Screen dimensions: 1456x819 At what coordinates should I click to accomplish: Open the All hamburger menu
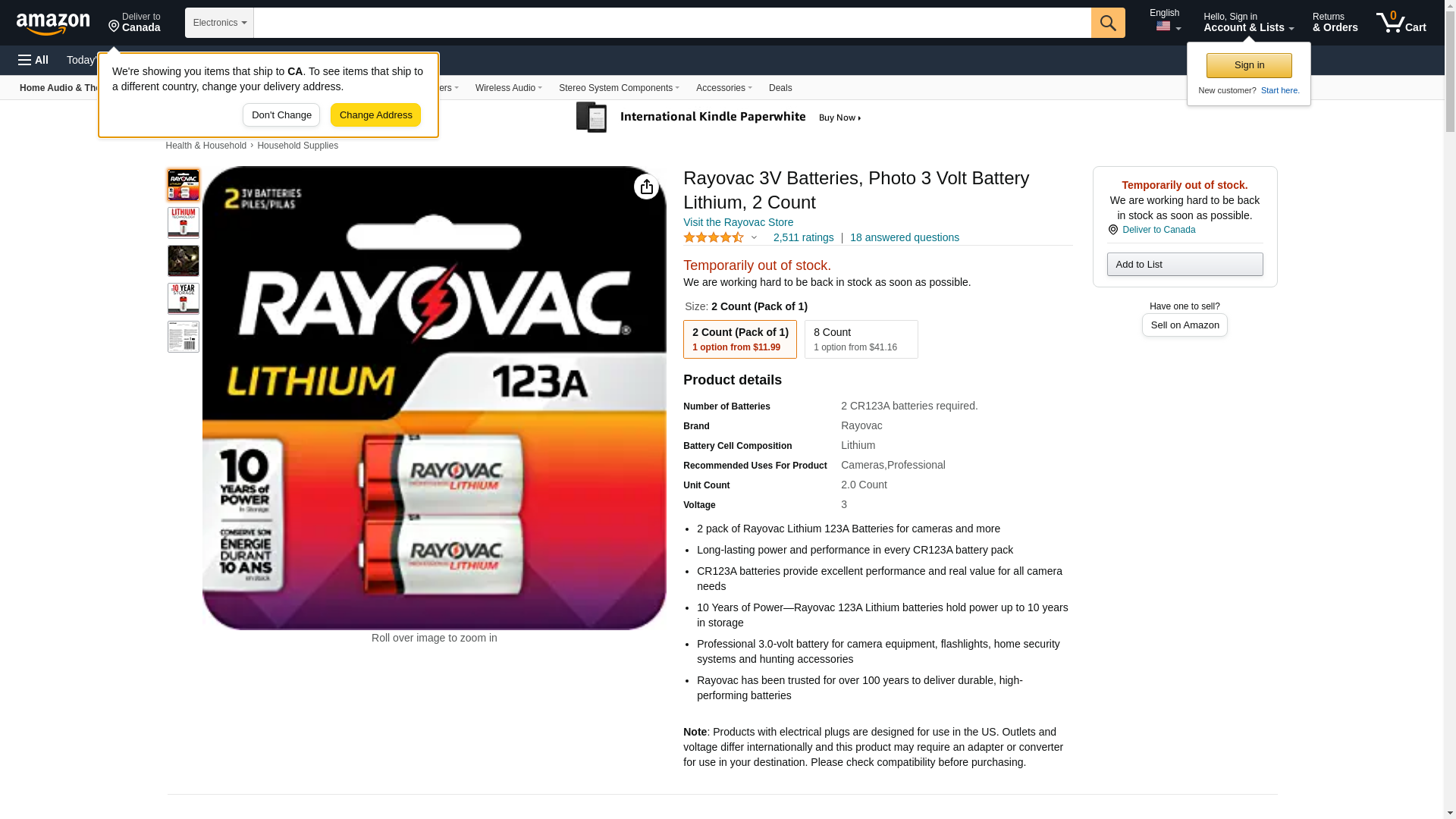point(33,60)
